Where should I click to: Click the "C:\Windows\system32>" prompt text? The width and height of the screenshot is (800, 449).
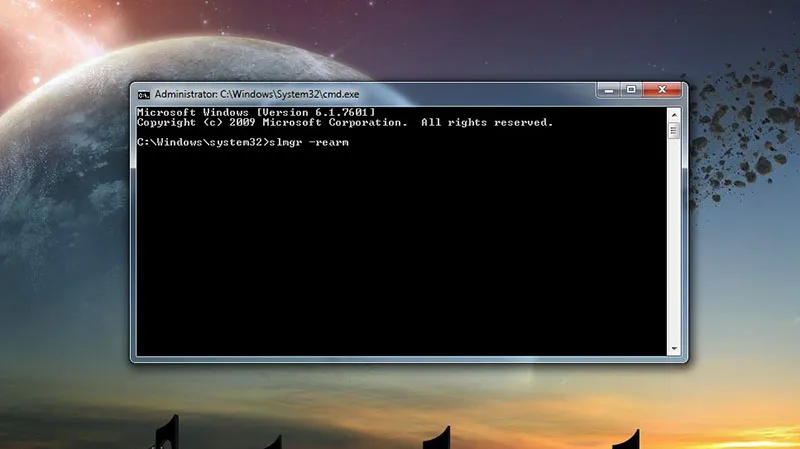pyautogui.click(x=198, y=143)
